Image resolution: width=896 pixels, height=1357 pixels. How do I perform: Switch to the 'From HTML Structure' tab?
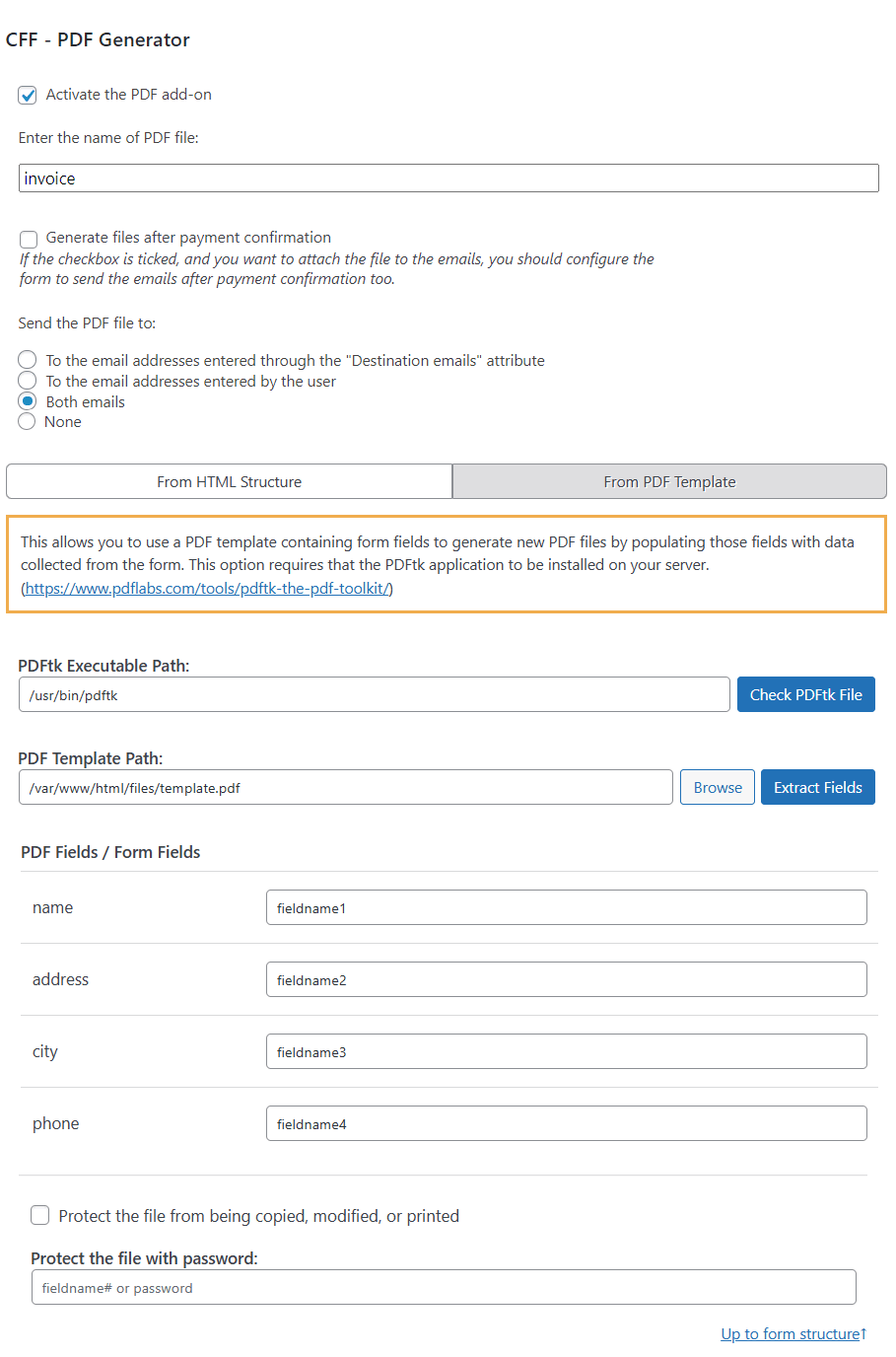pyautogui.click(x=229, y=481)
